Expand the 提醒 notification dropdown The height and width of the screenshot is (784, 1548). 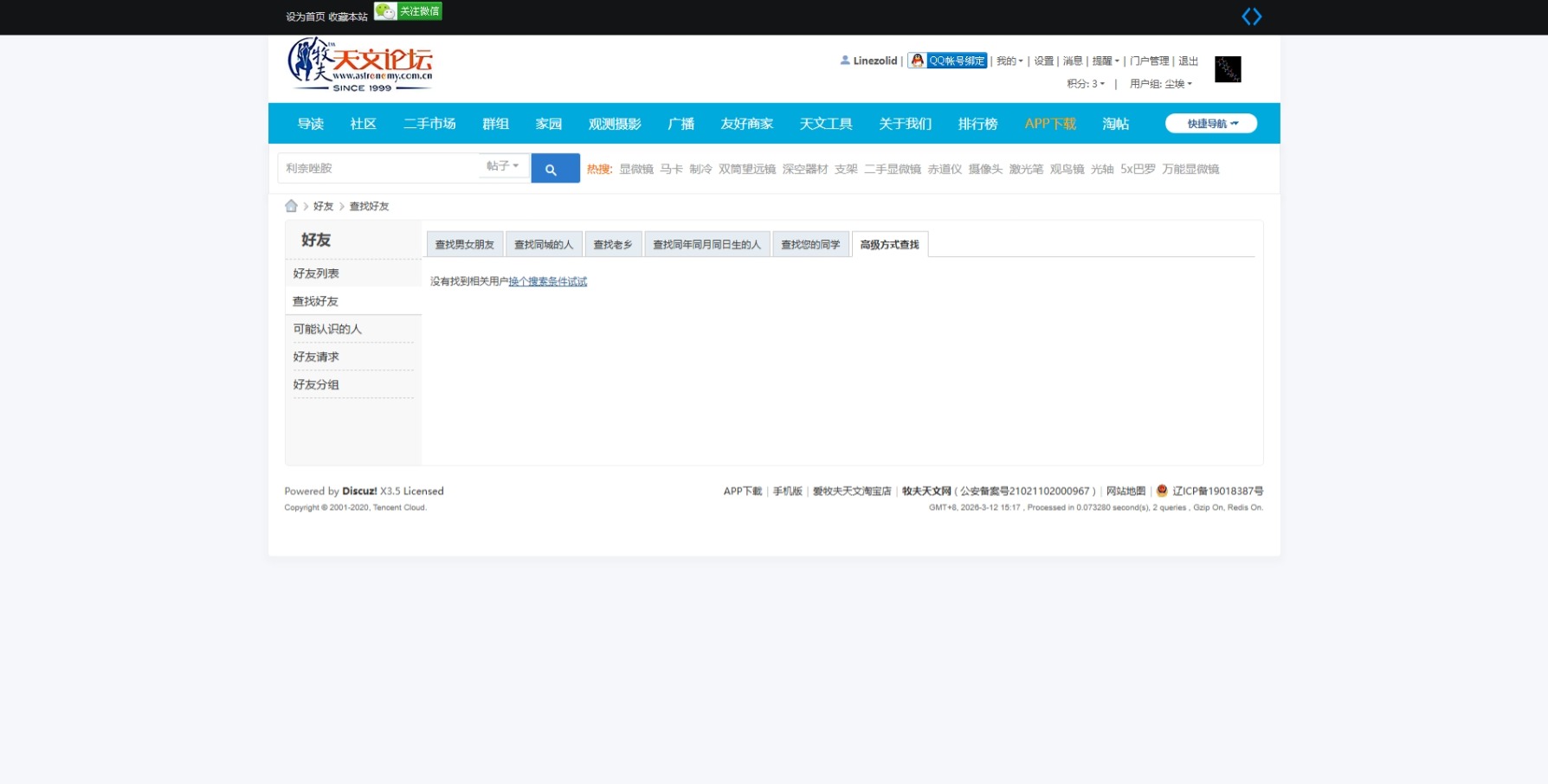(1103, 61)
